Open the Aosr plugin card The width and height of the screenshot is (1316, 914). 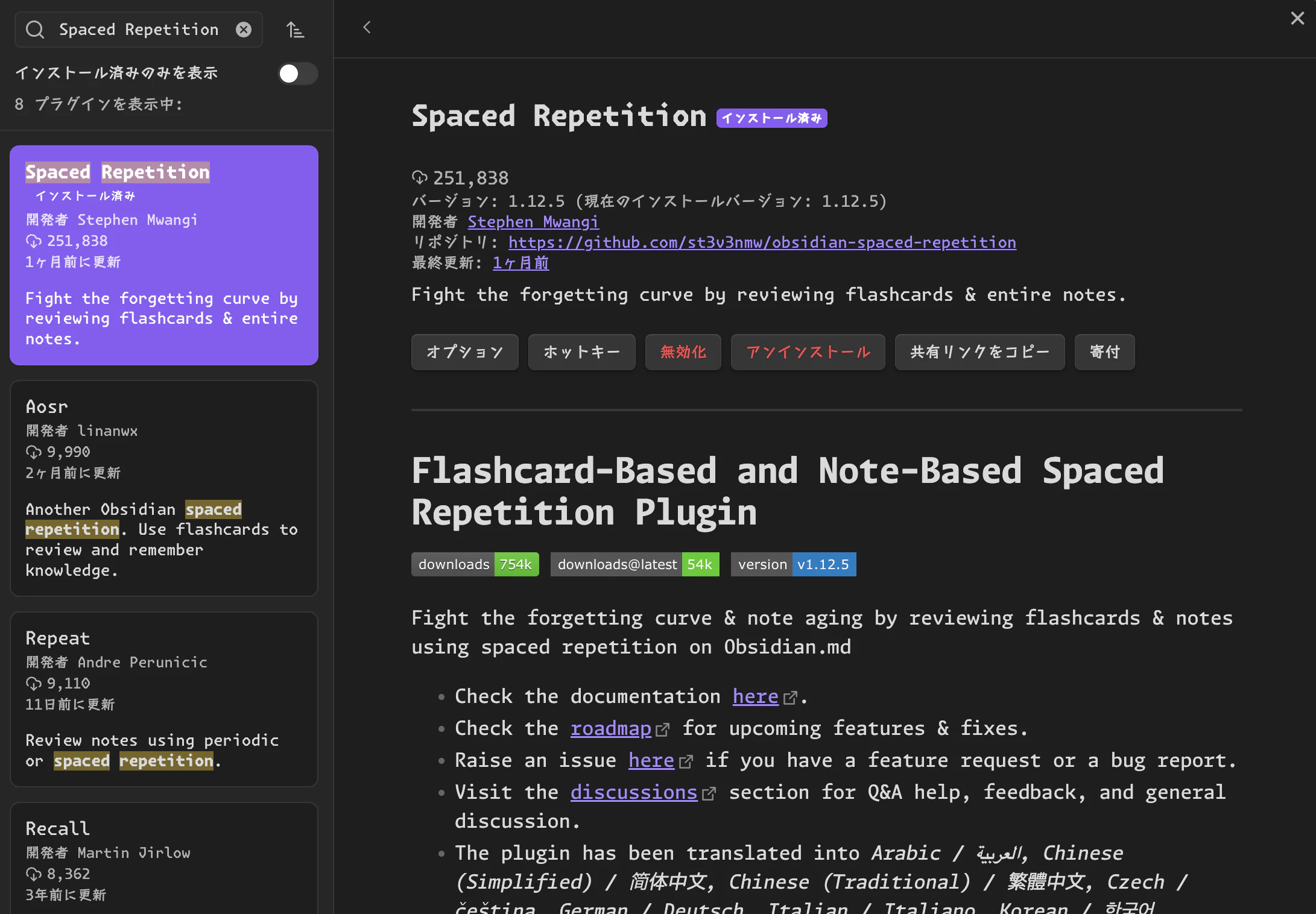[164, 488]
